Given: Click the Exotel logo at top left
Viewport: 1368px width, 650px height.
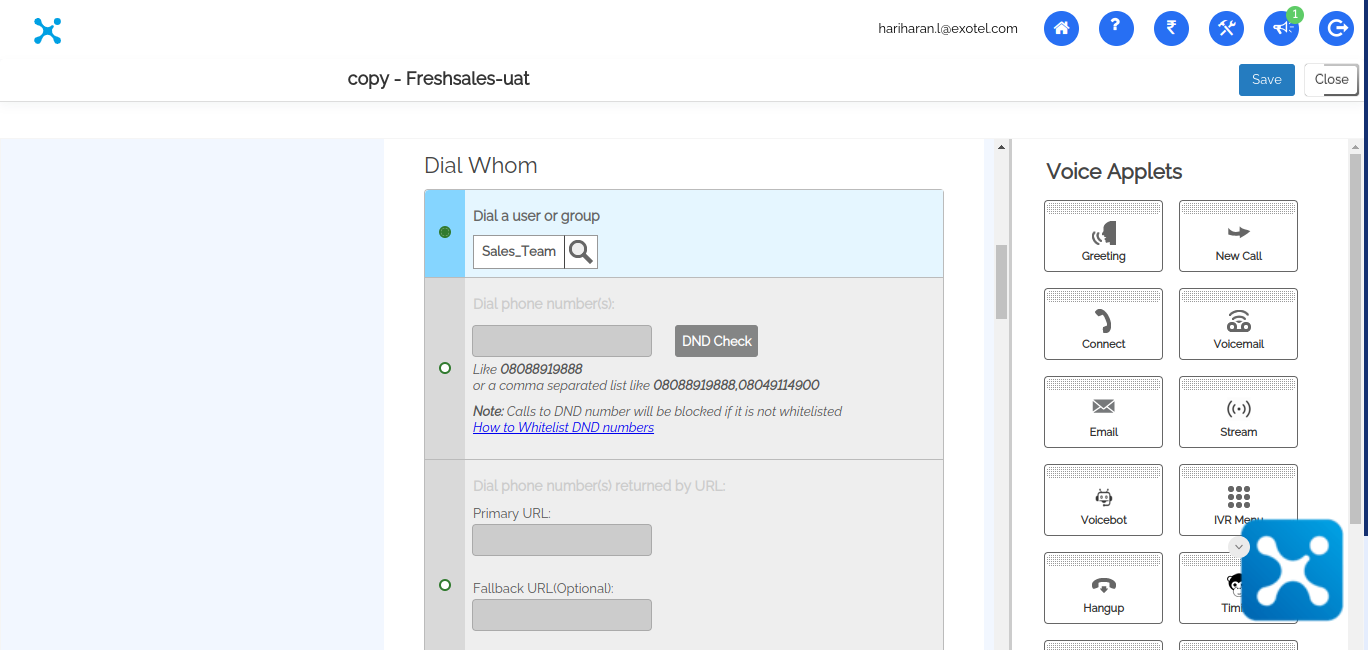Looking at the screenshot, I should click(x=47, y=31).
